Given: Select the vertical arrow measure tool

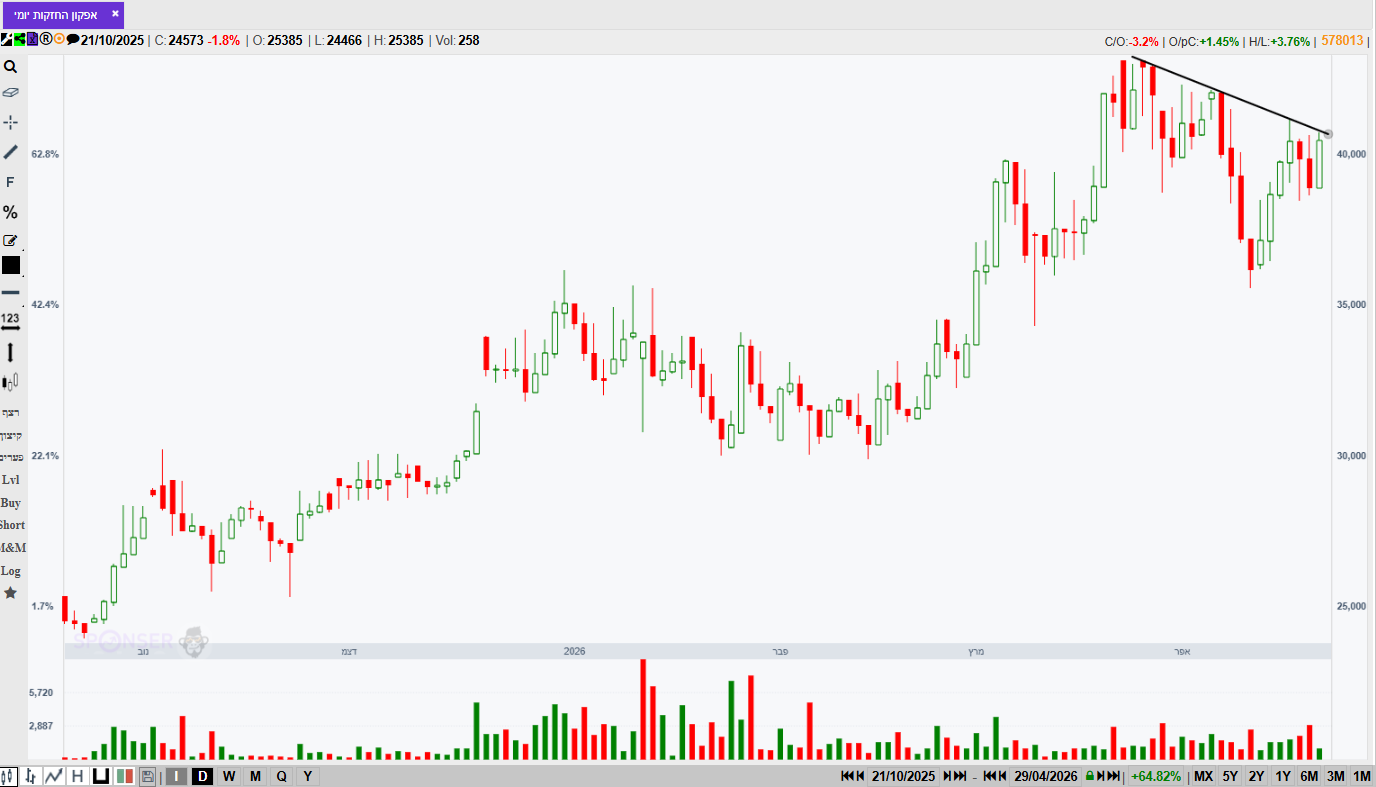Looking at the screenshot, I should pos(10,352).
